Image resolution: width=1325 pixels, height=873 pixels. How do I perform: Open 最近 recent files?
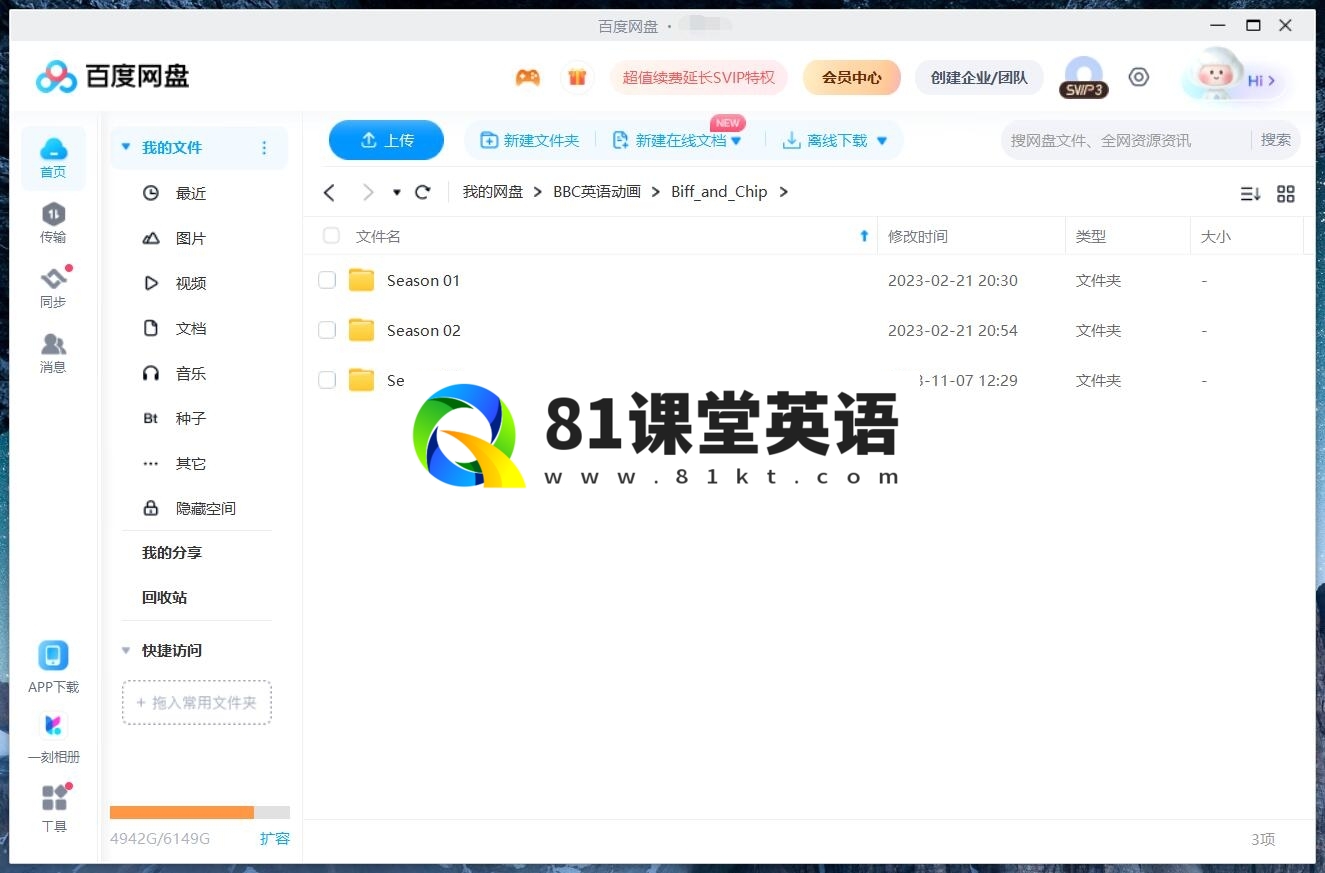pyautogui.click(x=191, y=193)
